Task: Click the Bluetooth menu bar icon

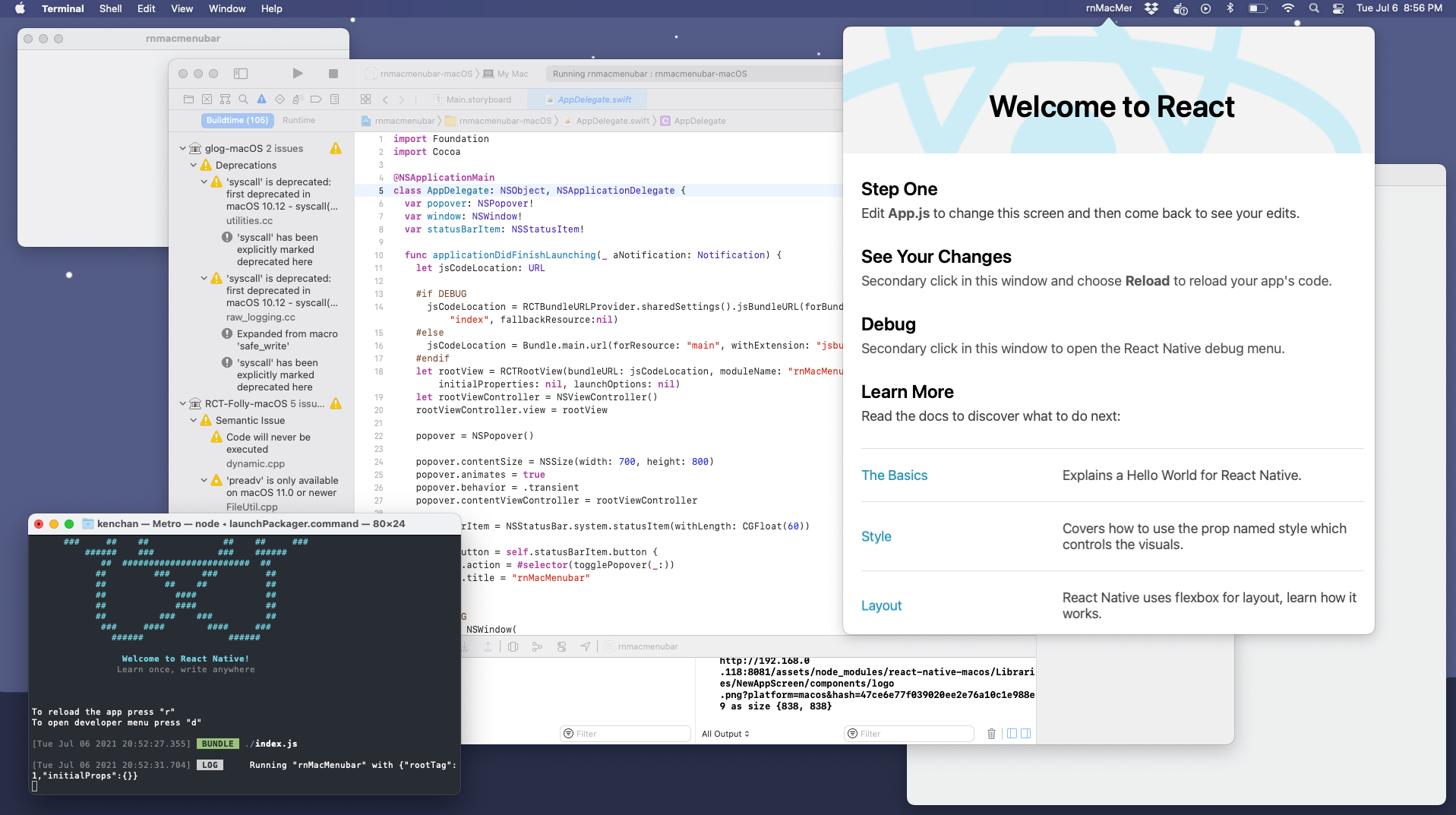Action: 1230,8
